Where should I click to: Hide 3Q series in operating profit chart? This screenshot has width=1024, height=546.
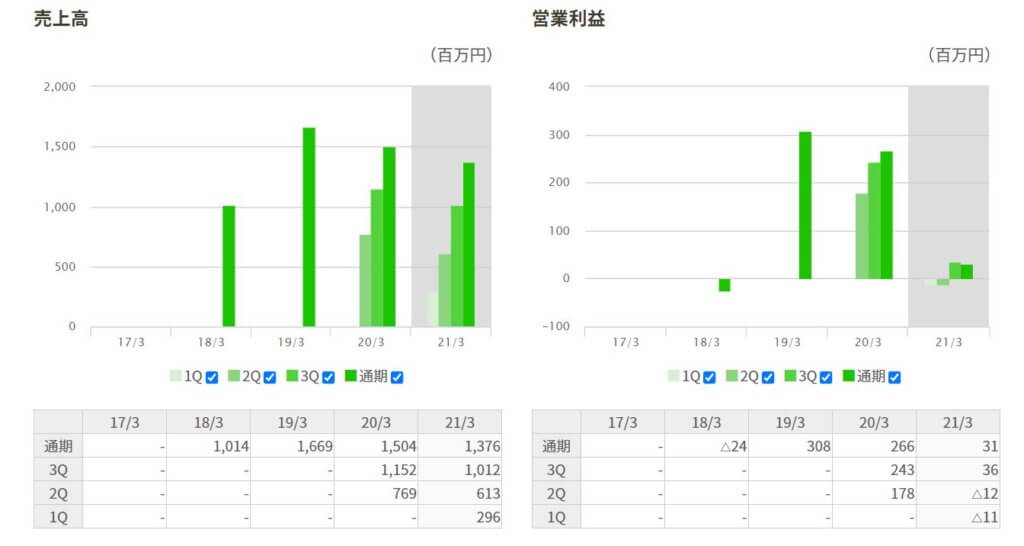pos(826,377)
